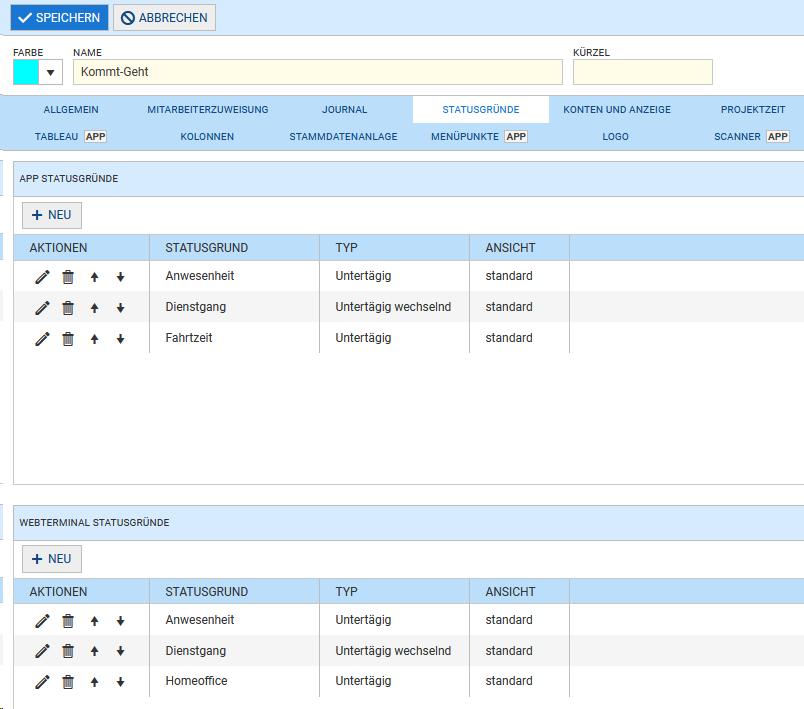Select the Statusgründe tab
This screenshot has height=709, width=804.
tap(481, 110)
